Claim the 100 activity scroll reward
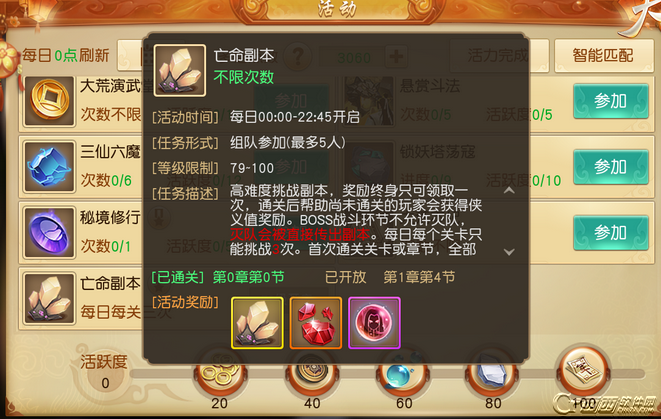Image resolution: width=661 pixels, height=419 pixels. [584, 371]
